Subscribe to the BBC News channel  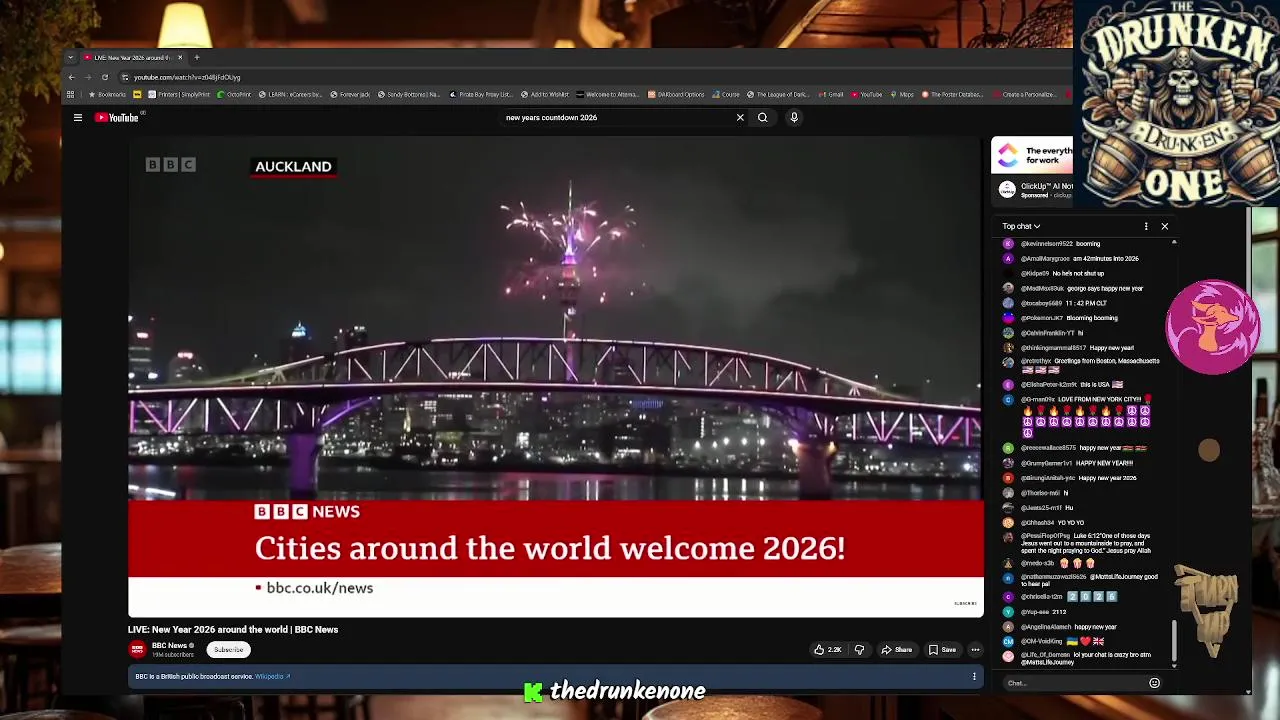[x=228, y=650]
